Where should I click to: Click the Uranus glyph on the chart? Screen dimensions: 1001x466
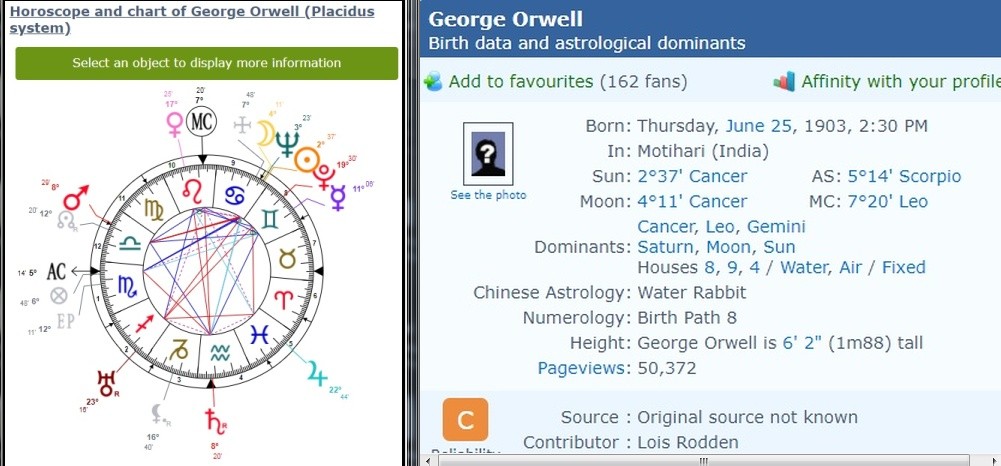[107, 384]
